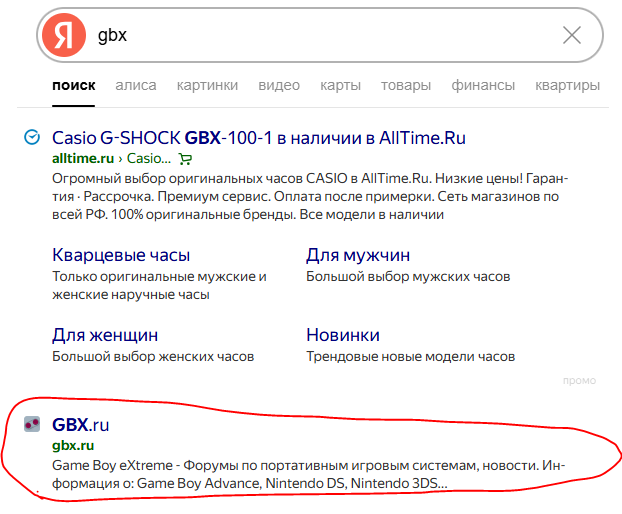Switch to the алиса tab
This screenshot has width=622, height=514.
tap(136, 85)
